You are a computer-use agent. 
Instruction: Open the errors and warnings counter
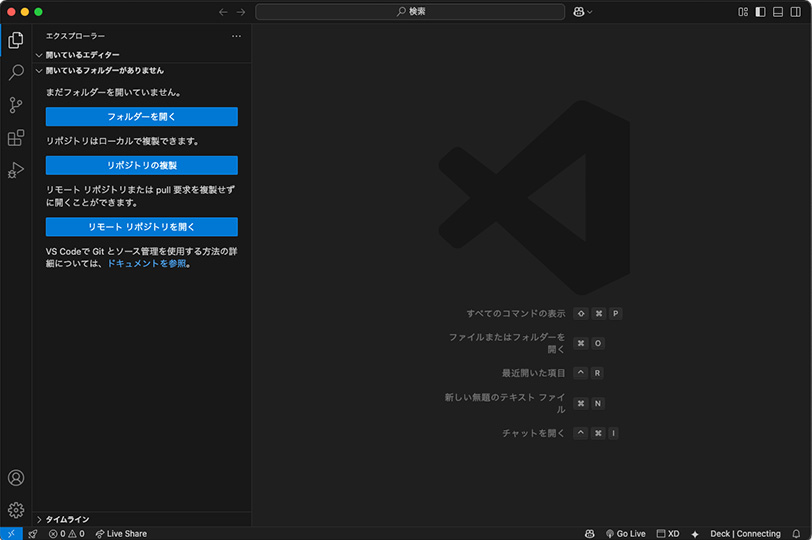click(66, 534)
